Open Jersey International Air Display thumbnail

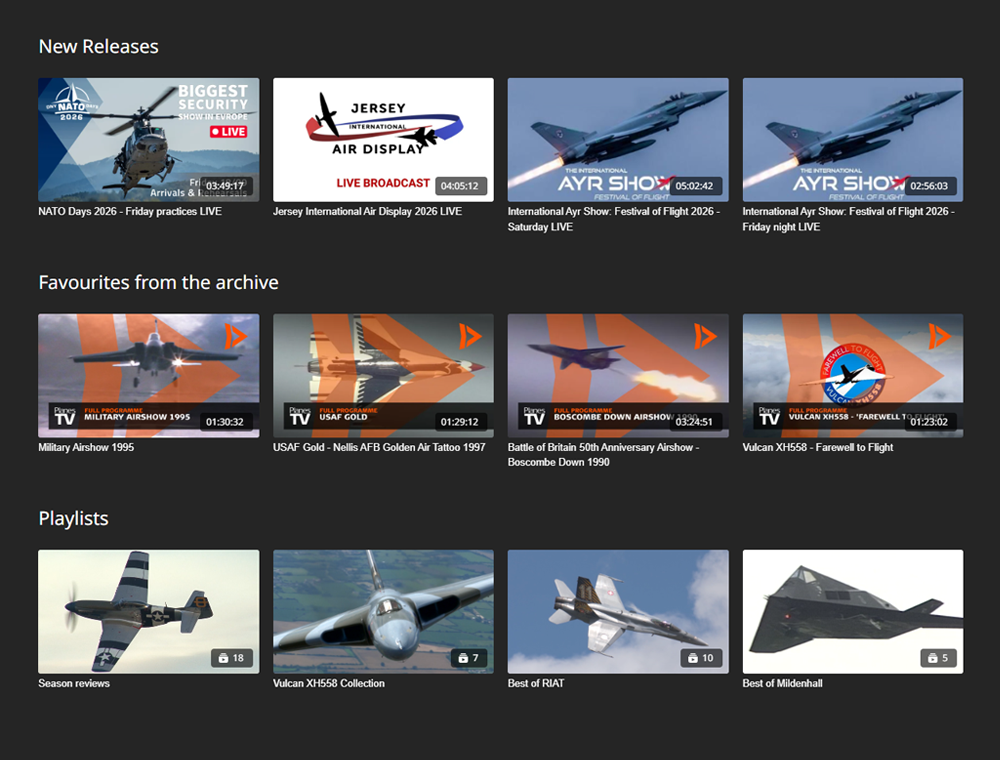(383, 140)
